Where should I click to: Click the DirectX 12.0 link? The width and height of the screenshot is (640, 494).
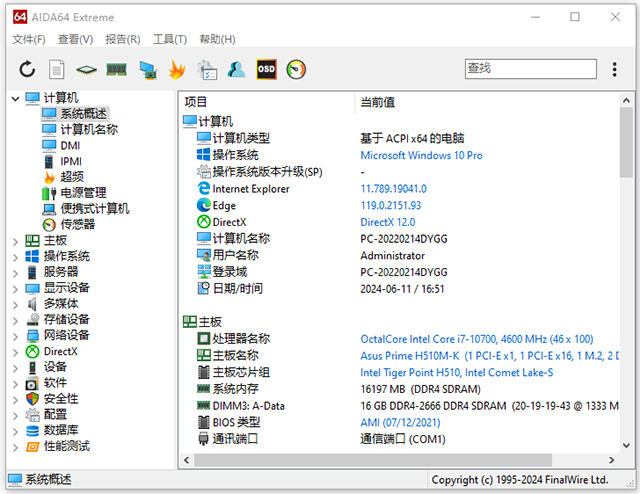[388, 222]
